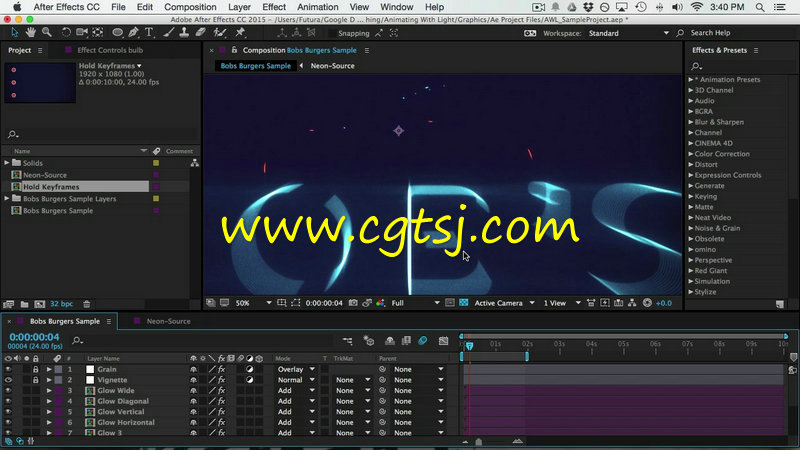Viewport: 800px width, 450px height.
Task: Open the Layer menu
Action: tap(239, 7)
